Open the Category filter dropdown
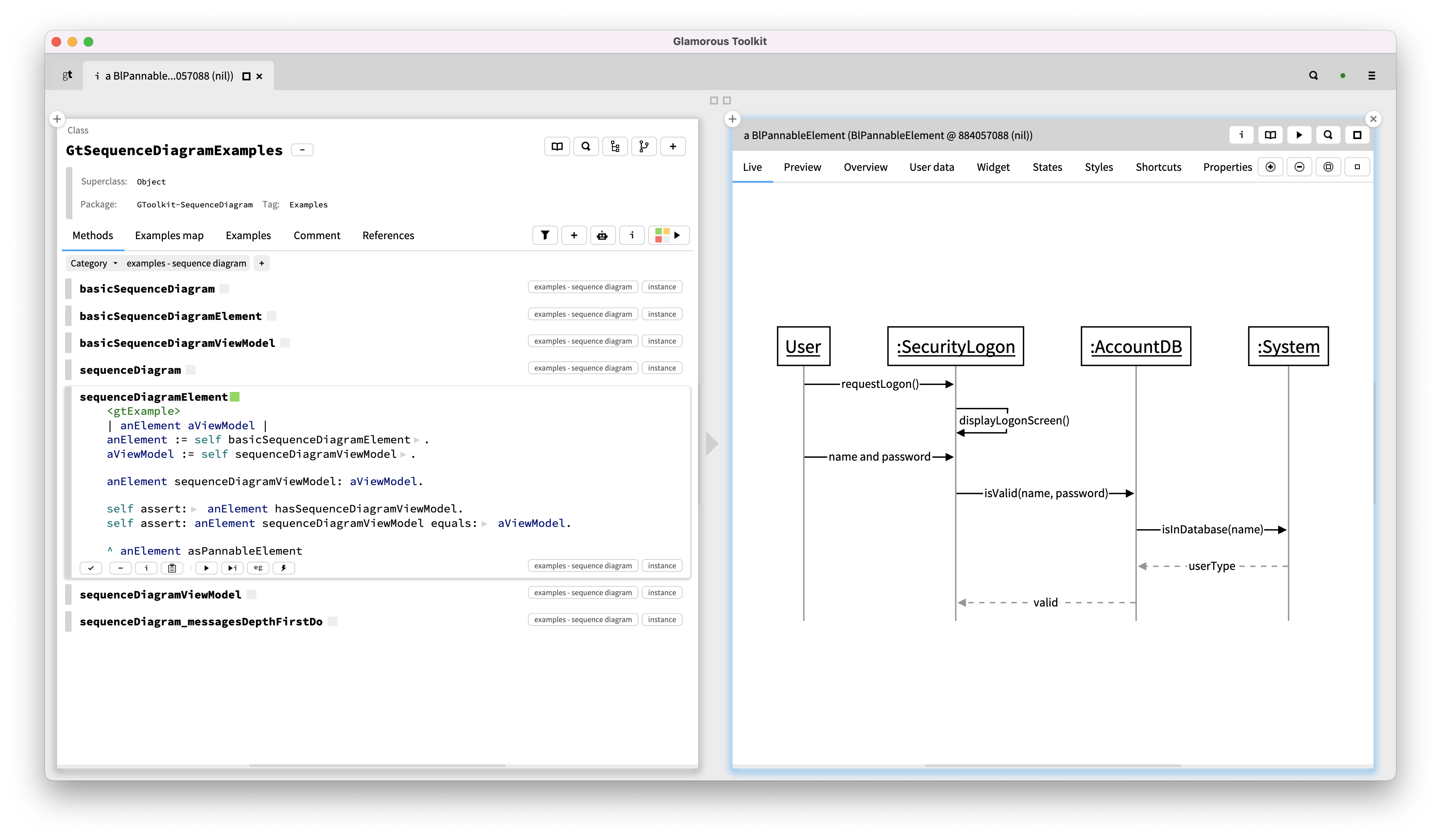The width and height of the screenshot is (1441, 840). click(x=93, y=263)
